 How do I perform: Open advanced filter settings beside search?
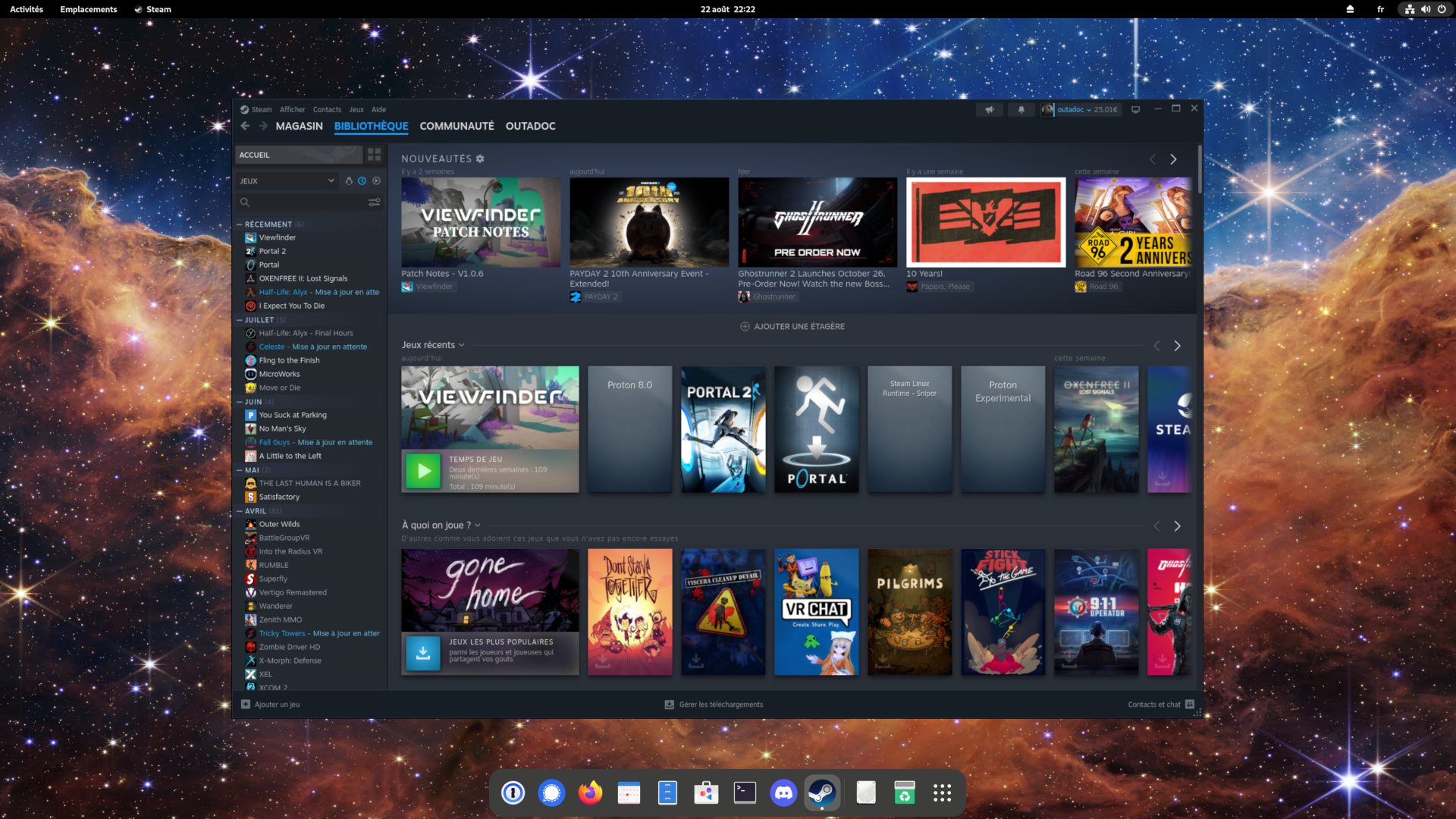tap(374, 202)
